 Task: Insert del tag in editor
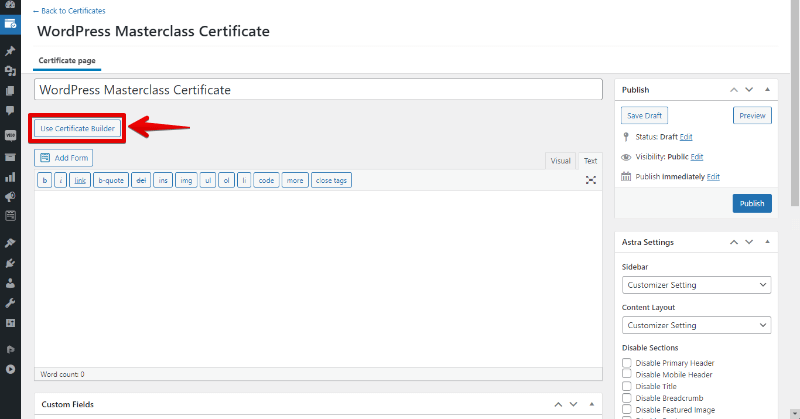[x=141, y=180]
